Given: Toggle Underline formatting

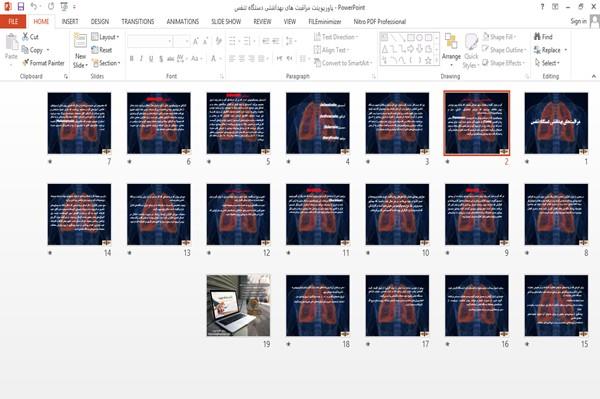Looking at the screenshot, I should pyautogui.click(x=151, y=59).
